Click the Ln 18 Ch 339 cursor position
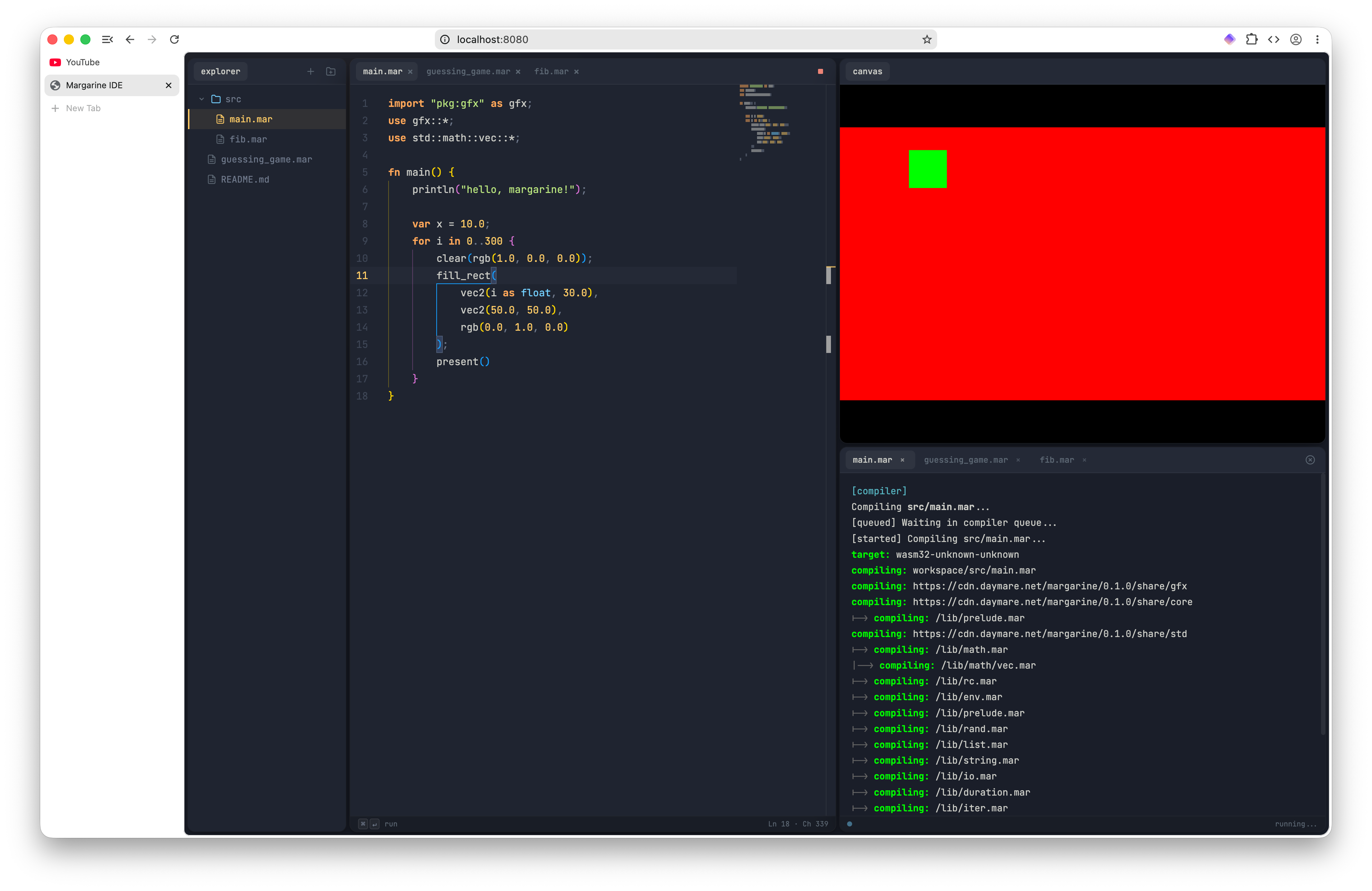This screenshot has width=1372, height=891. point(798,824)
